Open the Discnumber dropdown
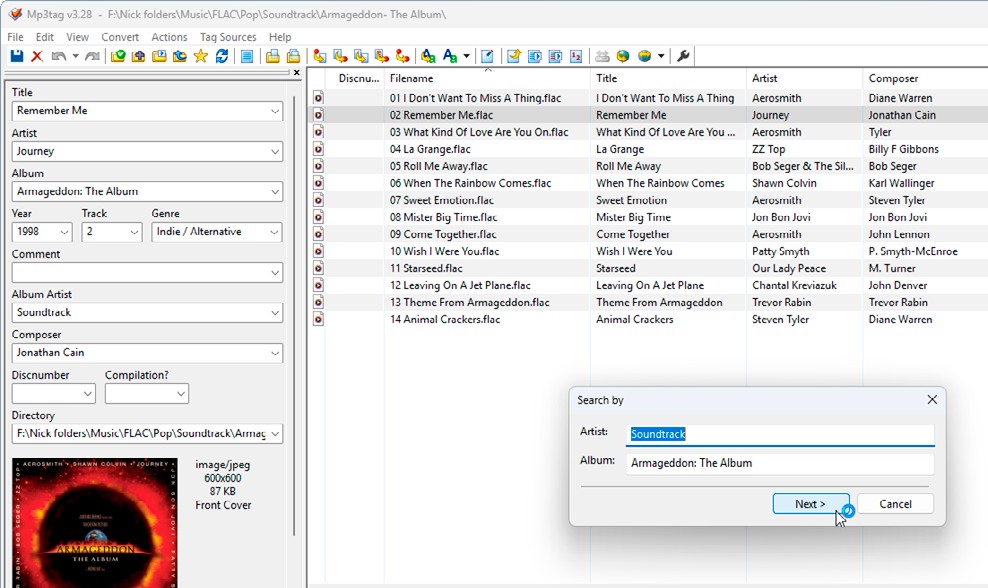Viewport: 988px width, 588px height. 88,394
